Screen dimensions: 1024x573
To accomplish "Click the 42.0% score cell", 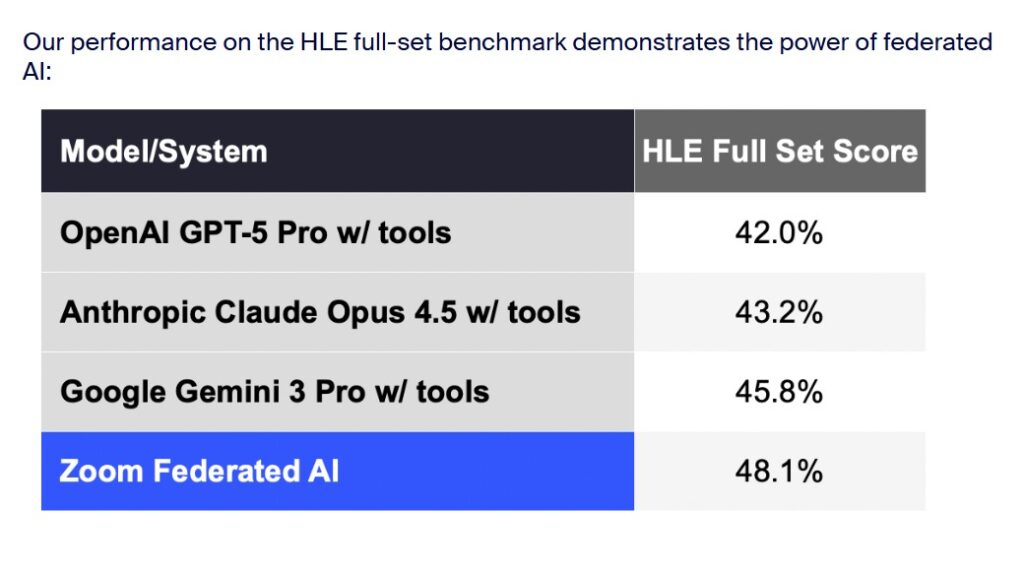I will [x=779, y=232].
